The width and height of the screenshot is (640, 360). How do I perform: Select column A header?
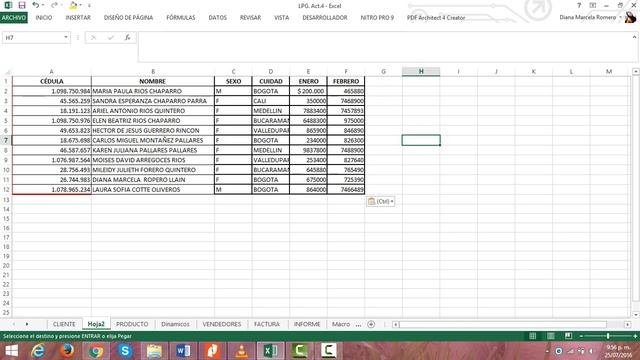[x=52, y=72]
